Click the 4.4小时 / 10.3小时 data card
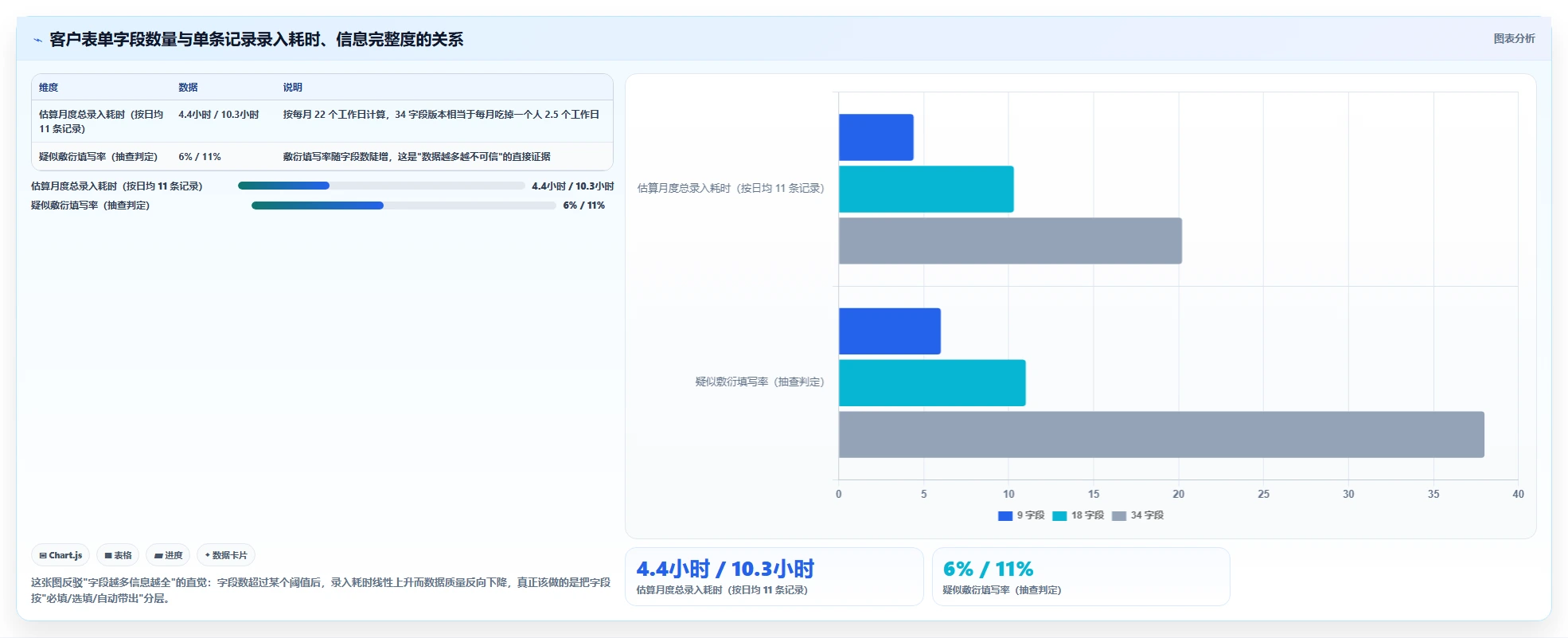Screen dimensions: 1568x638 tap(774, 577)
